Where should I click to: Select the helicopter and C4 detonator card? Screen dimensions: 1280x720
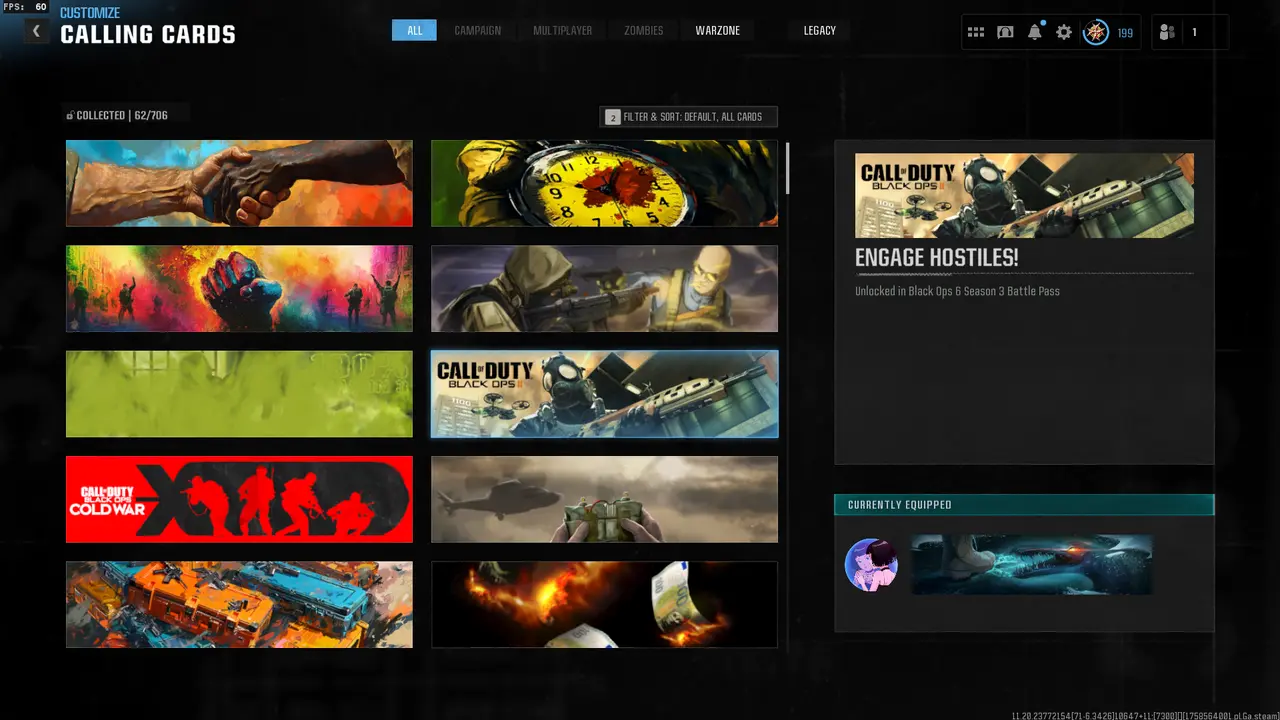coord(604,499)
